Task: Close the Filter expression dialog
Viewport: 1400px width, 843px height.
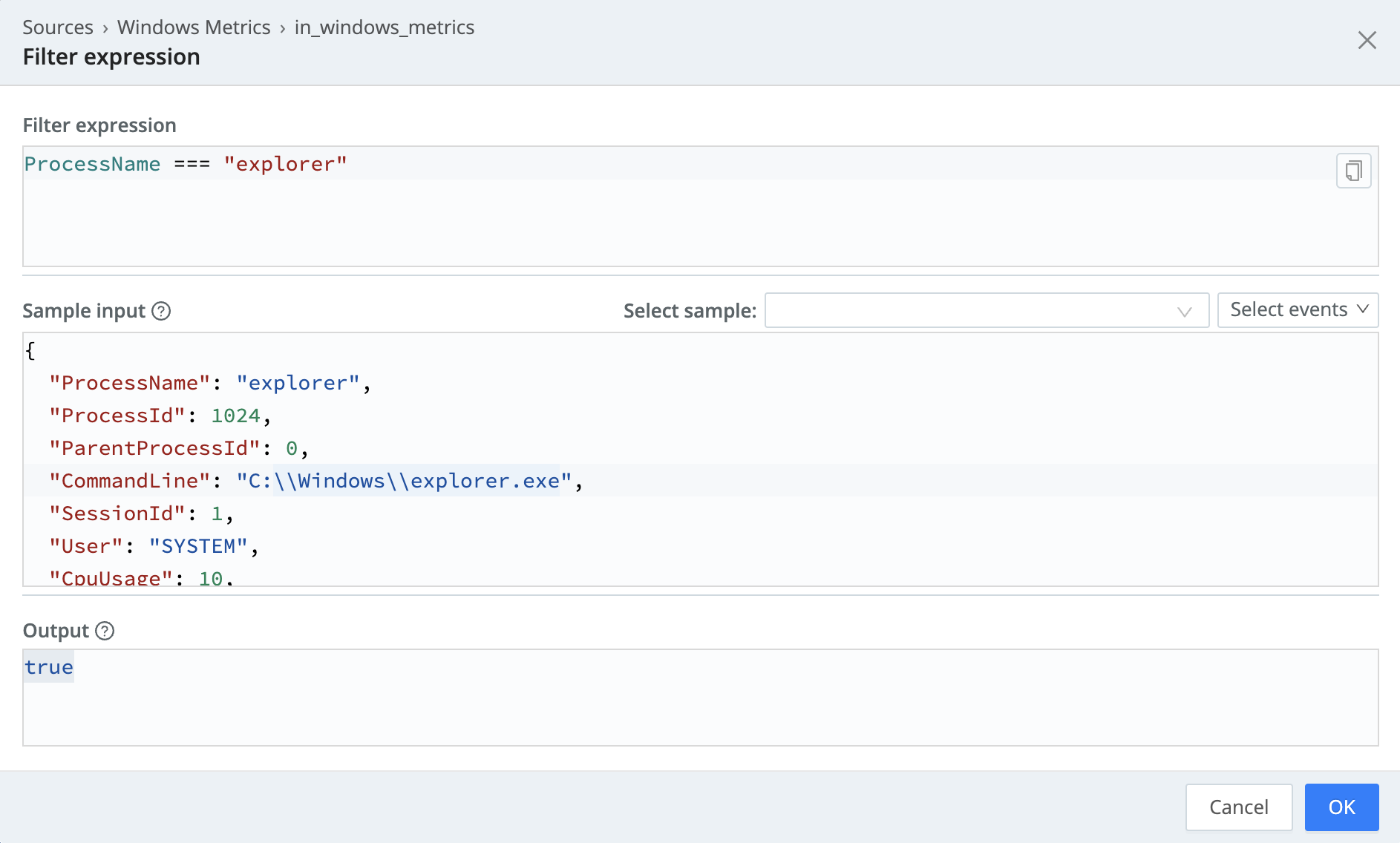Action: (x=1367, y=40)
